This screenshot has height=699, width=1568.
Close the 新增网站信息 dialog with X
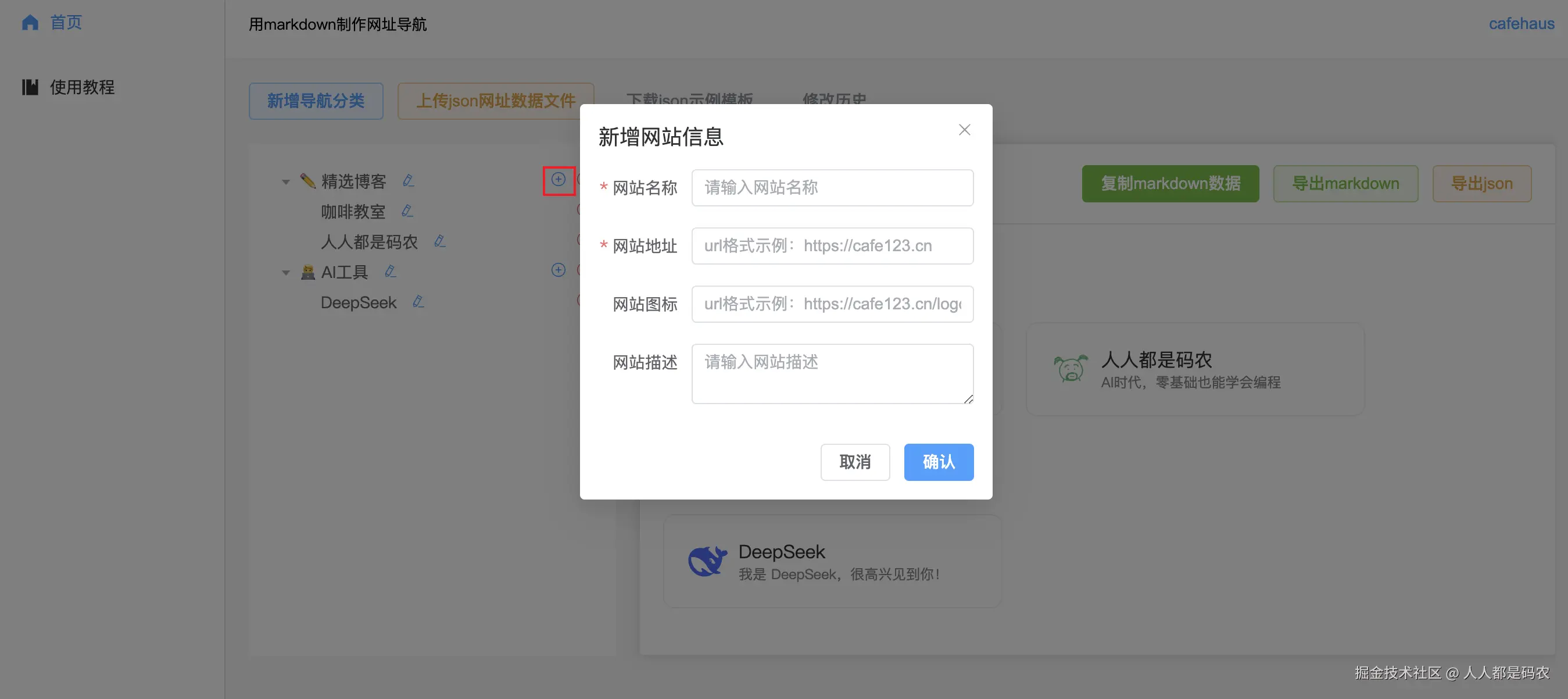click(964, 130)
